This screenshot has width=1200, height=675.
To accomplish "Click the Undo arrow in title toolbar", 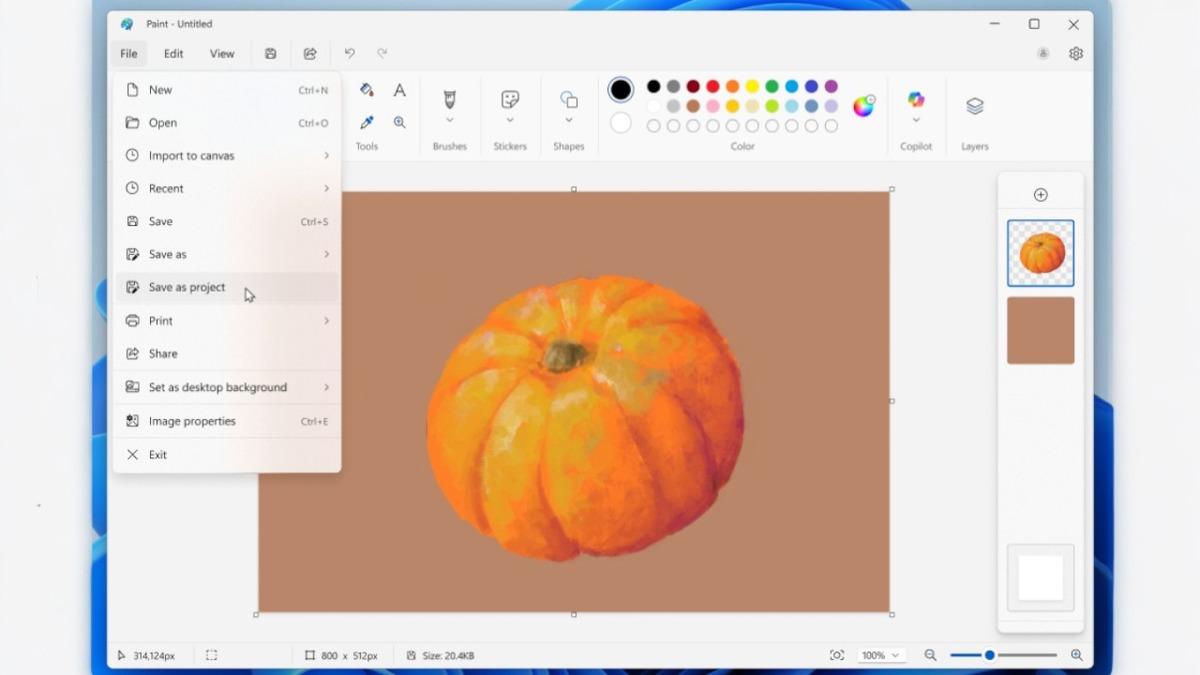I will tap(349, 54).
